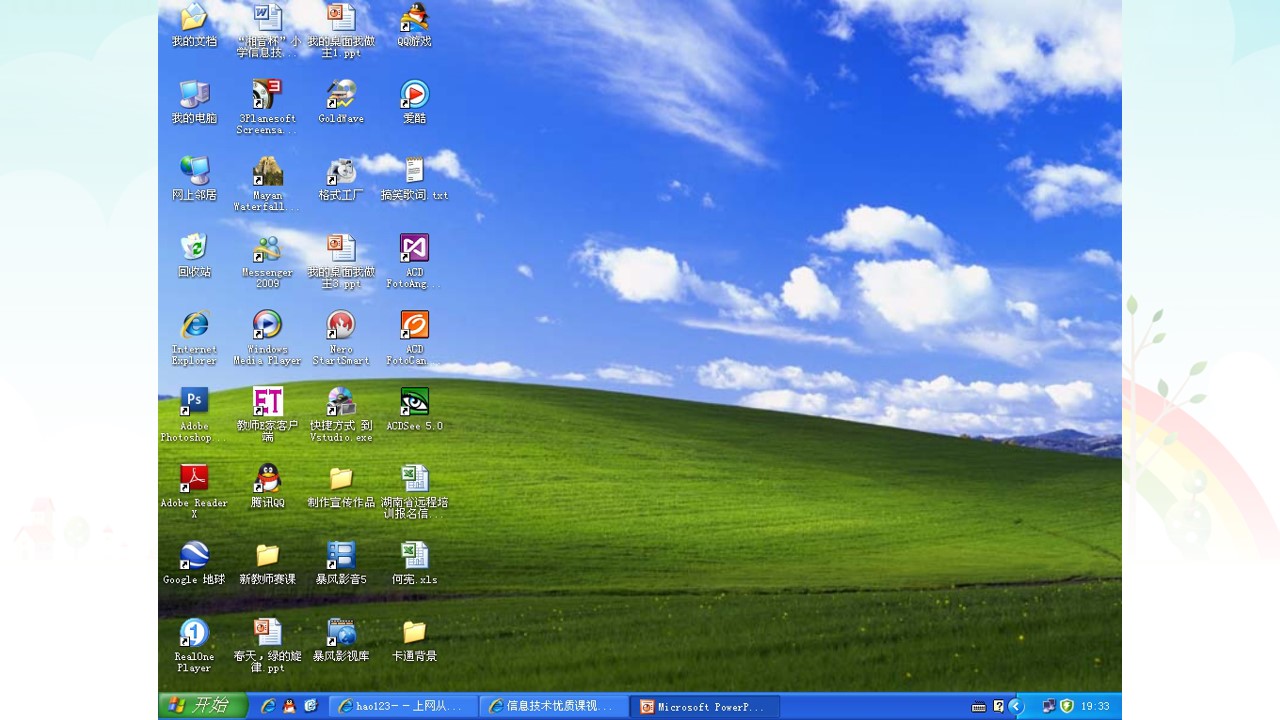The width and height of the screenshot is (1280, 720).
Task: Expand hidden system tray icons arrow
Action: pos(1016,706)
